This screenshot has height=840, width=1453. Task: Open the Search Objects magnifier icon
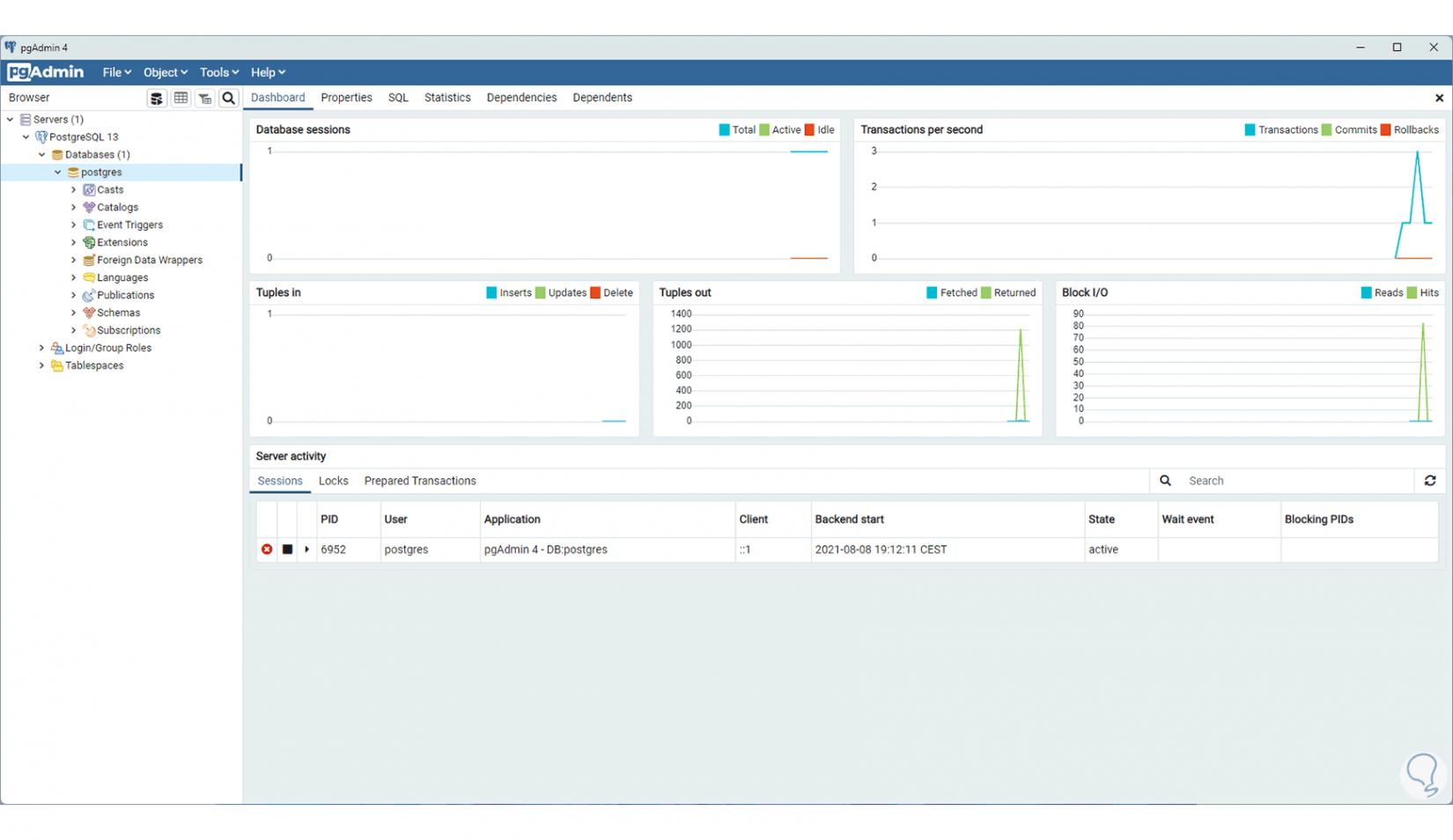pos(228,98)
